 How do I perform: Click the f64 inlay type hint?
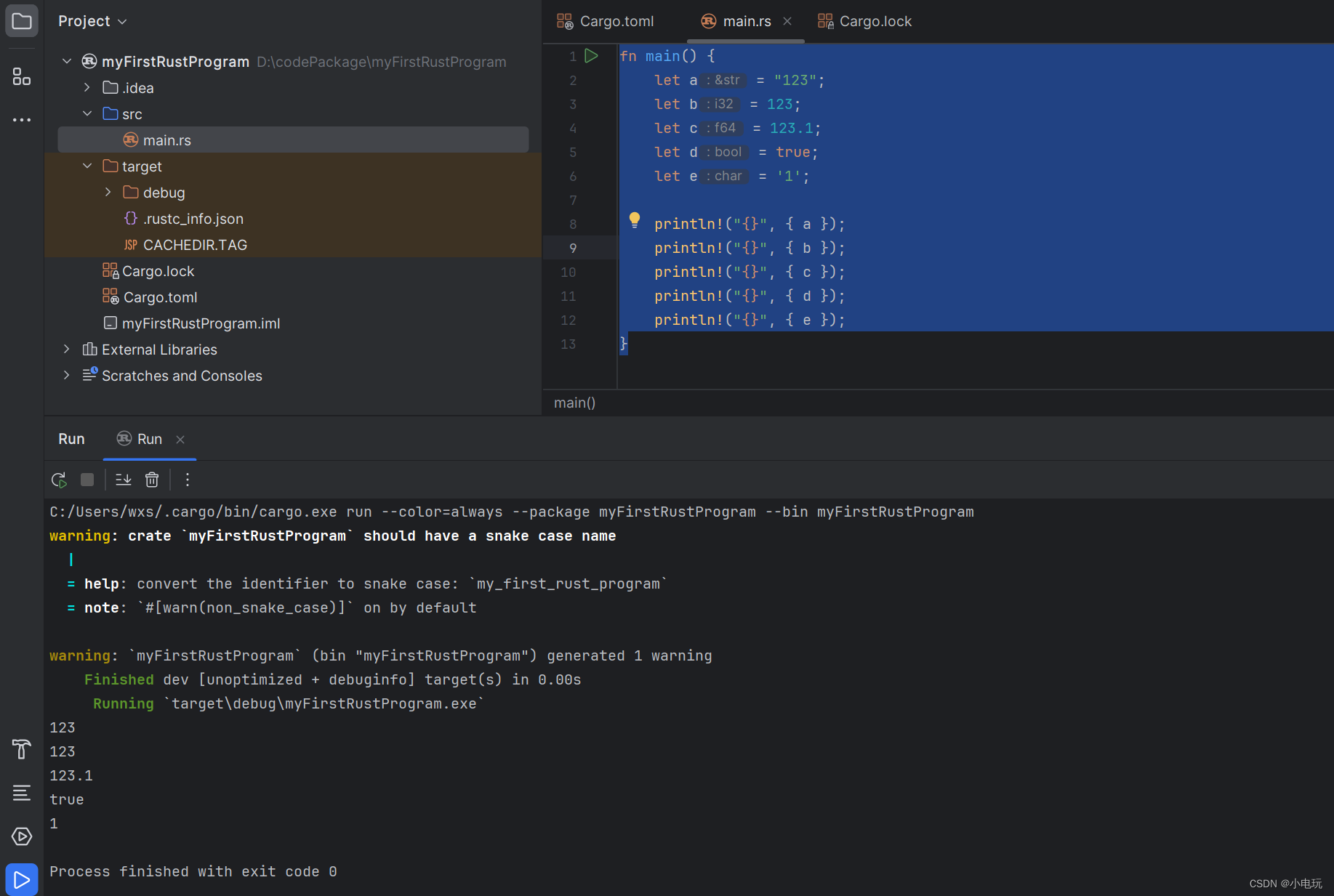(x=722, y=128)
